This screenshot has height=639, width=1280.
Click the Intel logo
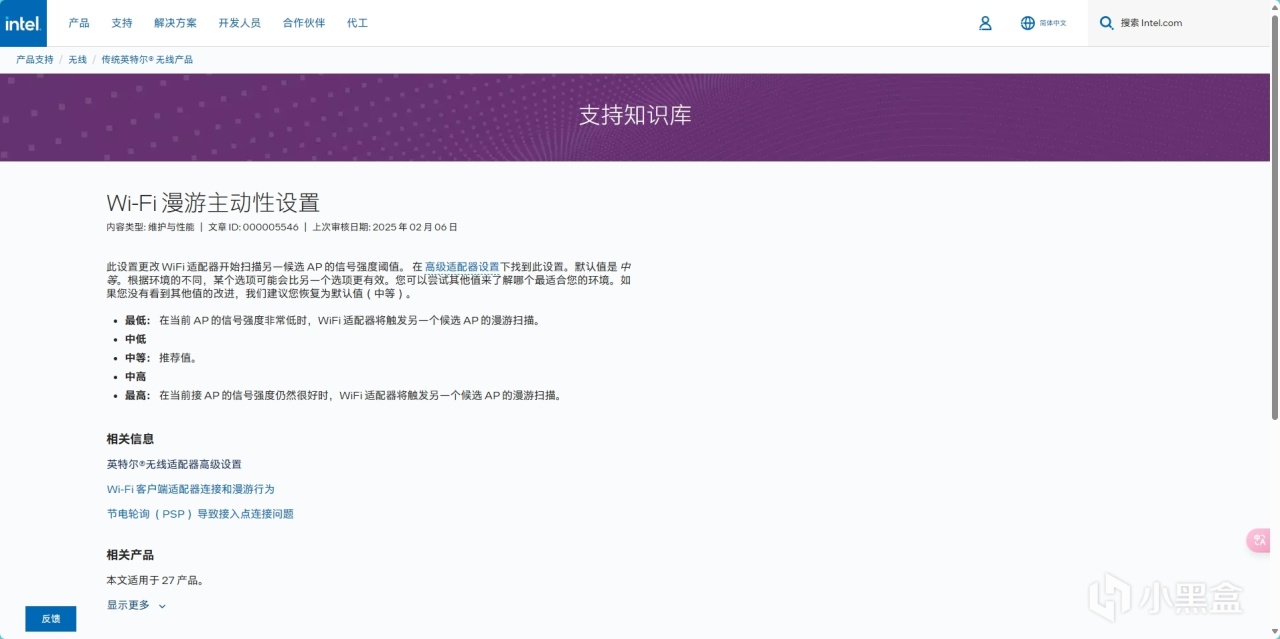pyautogui.click(x=22, y=23)
